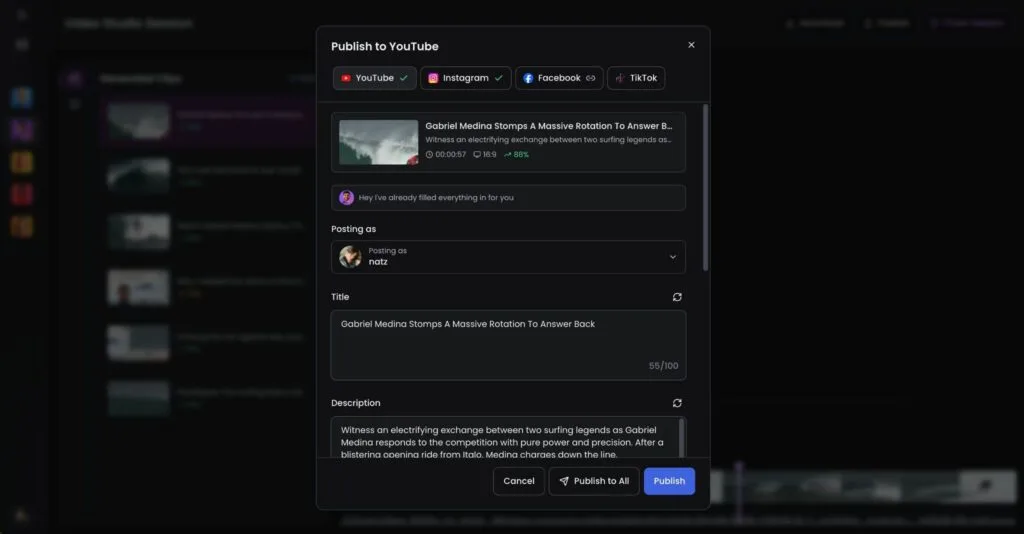Select the YouTube platform tab

pyautogui.click(x=374, y=78)
